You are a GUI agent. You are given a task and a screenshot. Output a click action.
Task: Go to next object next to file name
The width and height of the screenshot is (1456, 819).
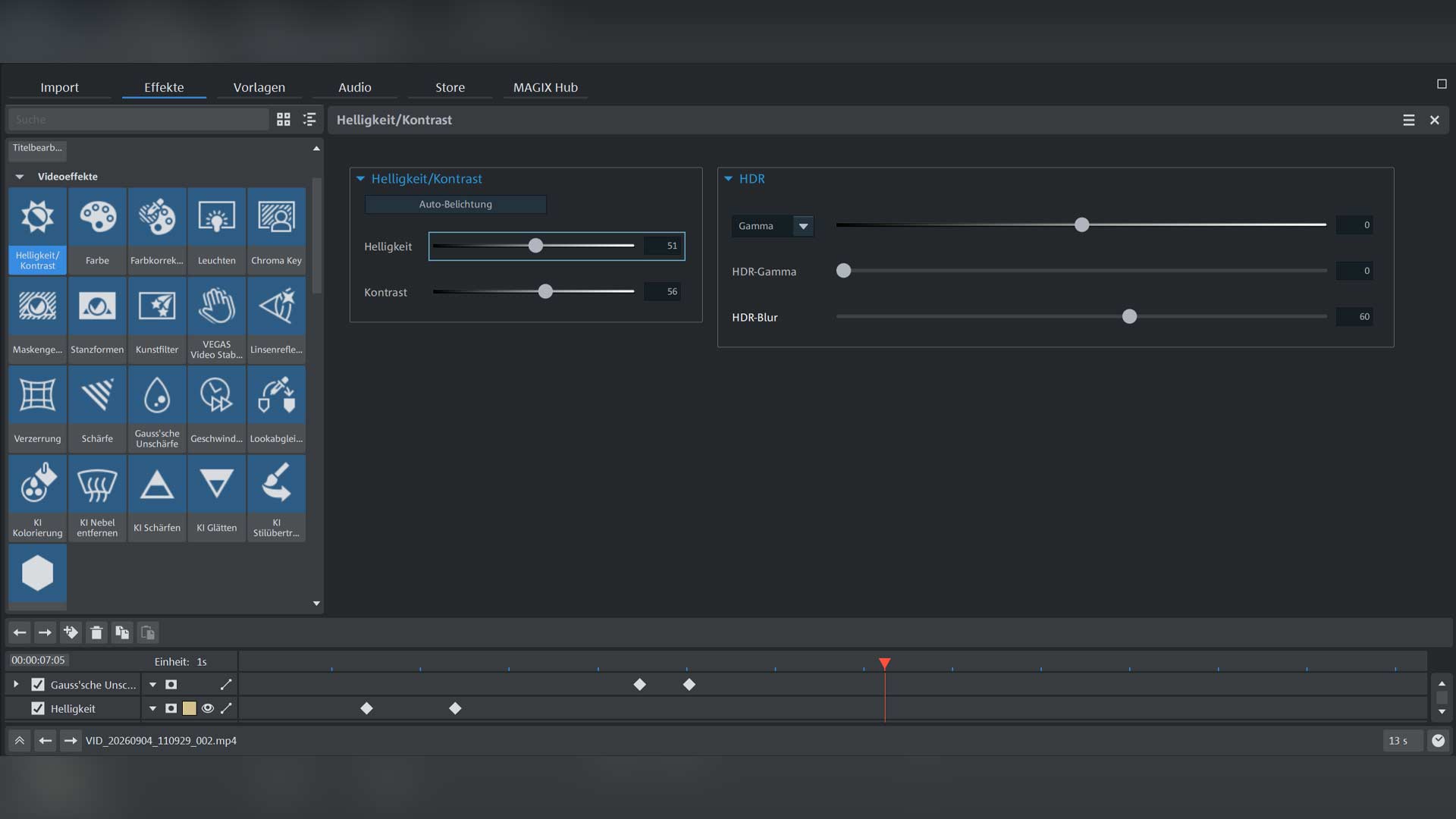(71, 740)
